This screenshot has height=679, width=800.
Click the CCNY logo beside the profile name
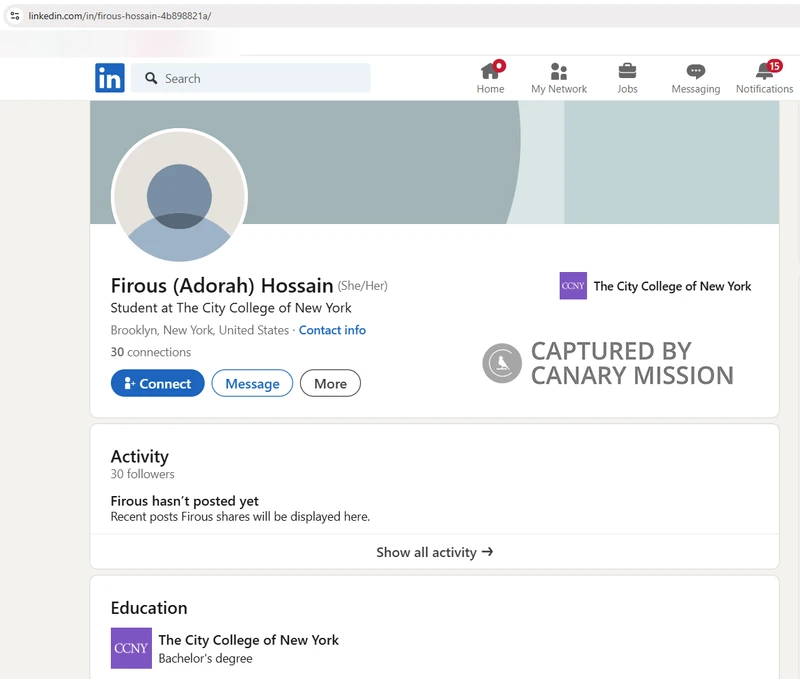tap(573, 286)
